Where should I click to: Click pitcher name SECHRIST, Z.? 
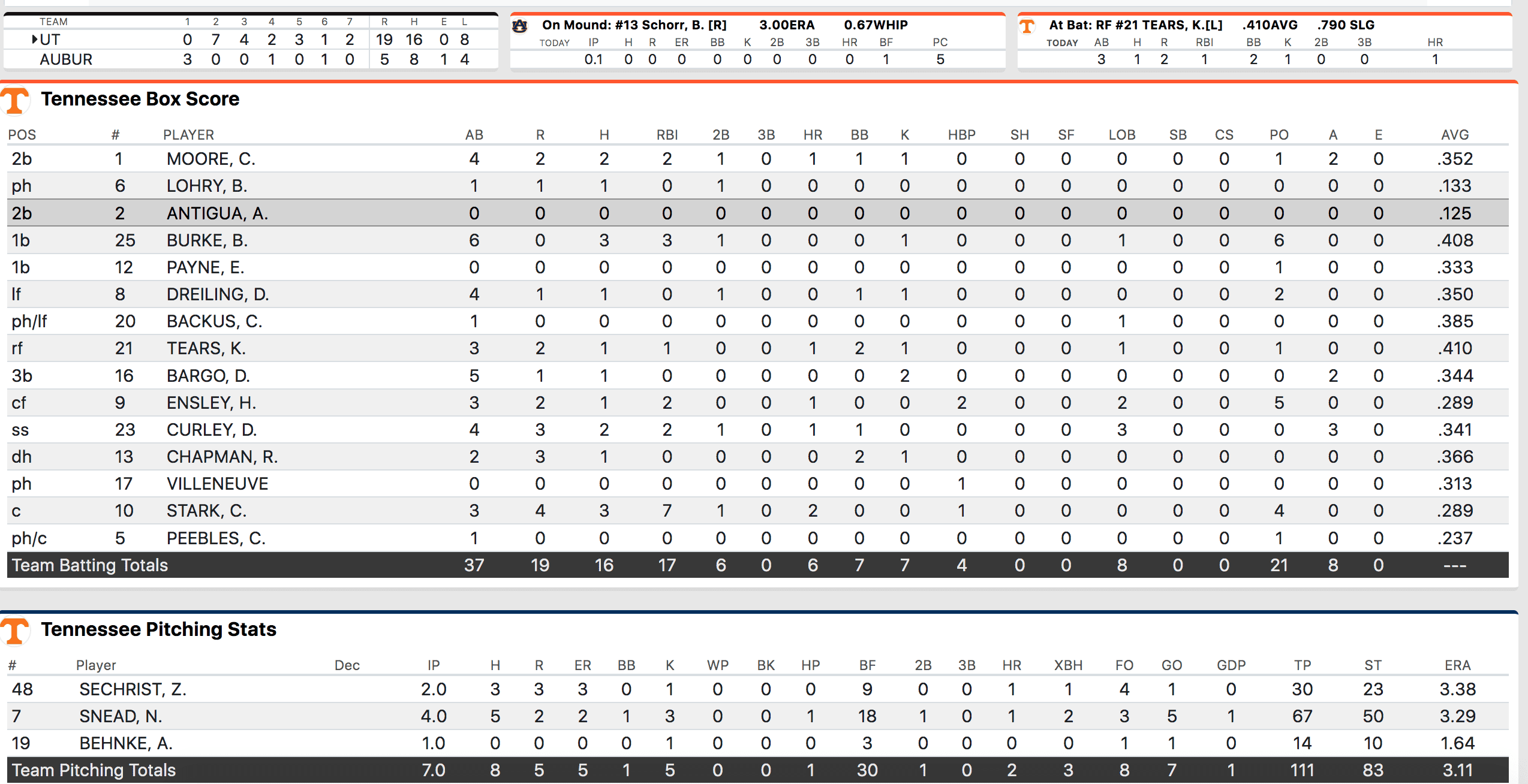click(x=133, y=689)
